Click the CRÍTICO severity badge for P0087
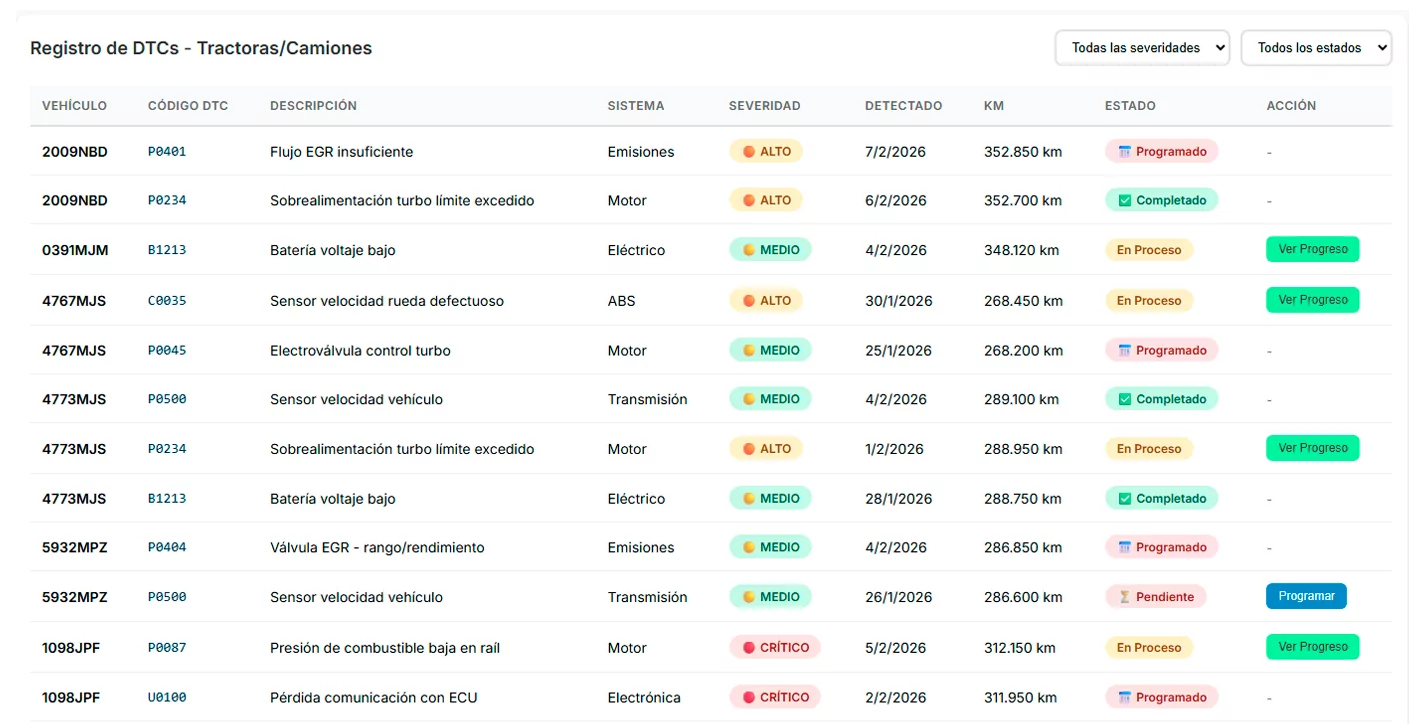 click(775, 647)
